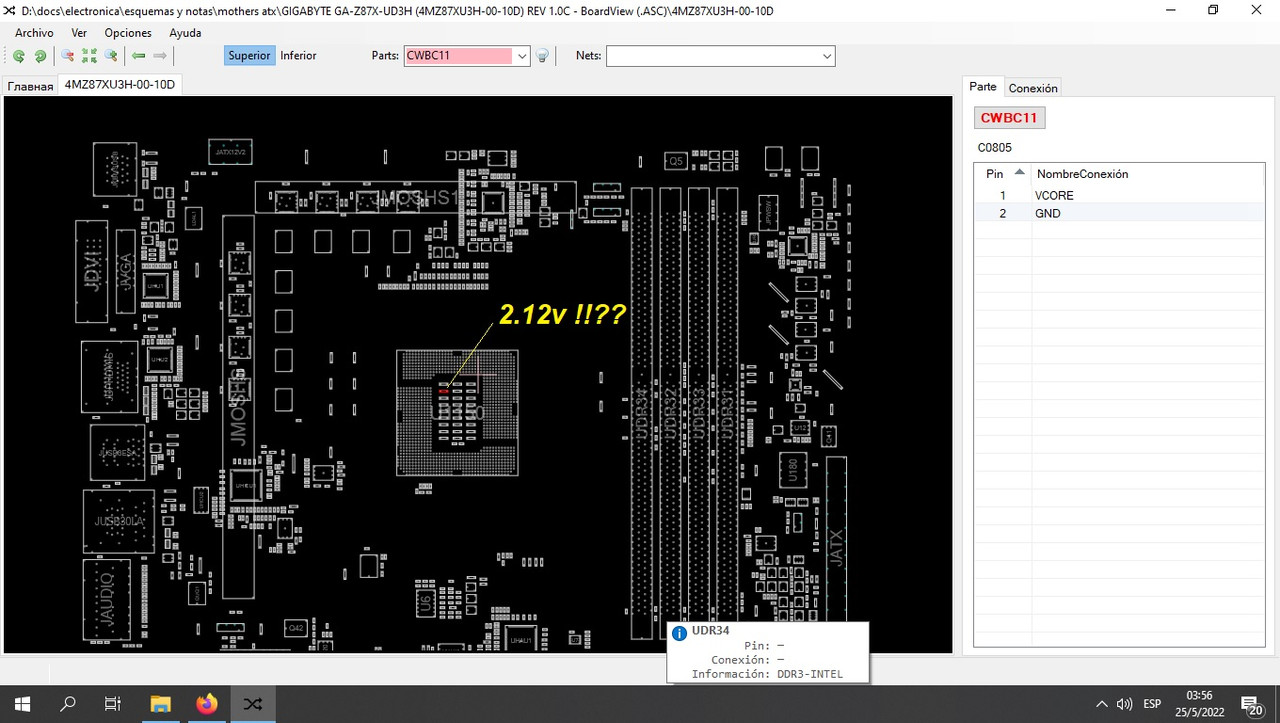Click the JMOSHS1 heatsink outline label
Image resolution: width=1280 pixels, height=723 pixels.
tap(417, 197)
